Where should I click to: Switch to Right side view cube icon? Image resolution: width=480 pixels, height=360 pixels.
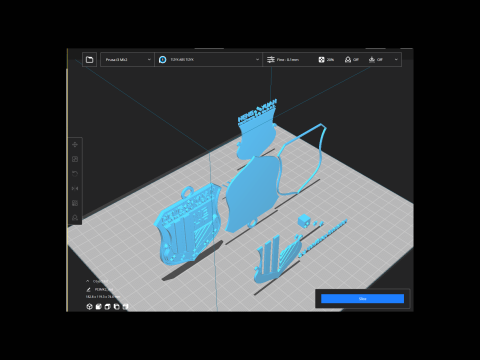pyautogui.click(x=125, y=307)
